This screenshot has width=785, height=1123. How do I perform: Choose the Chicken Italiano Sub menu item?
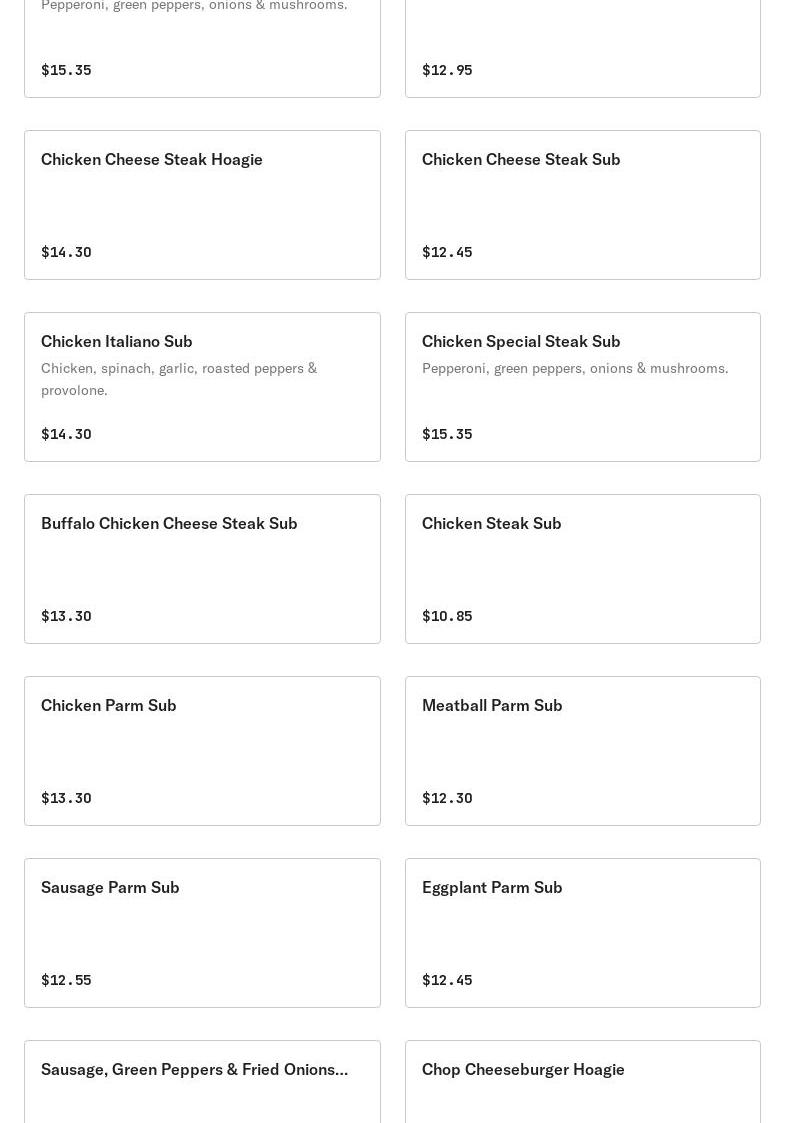click(x=202, y=387)
